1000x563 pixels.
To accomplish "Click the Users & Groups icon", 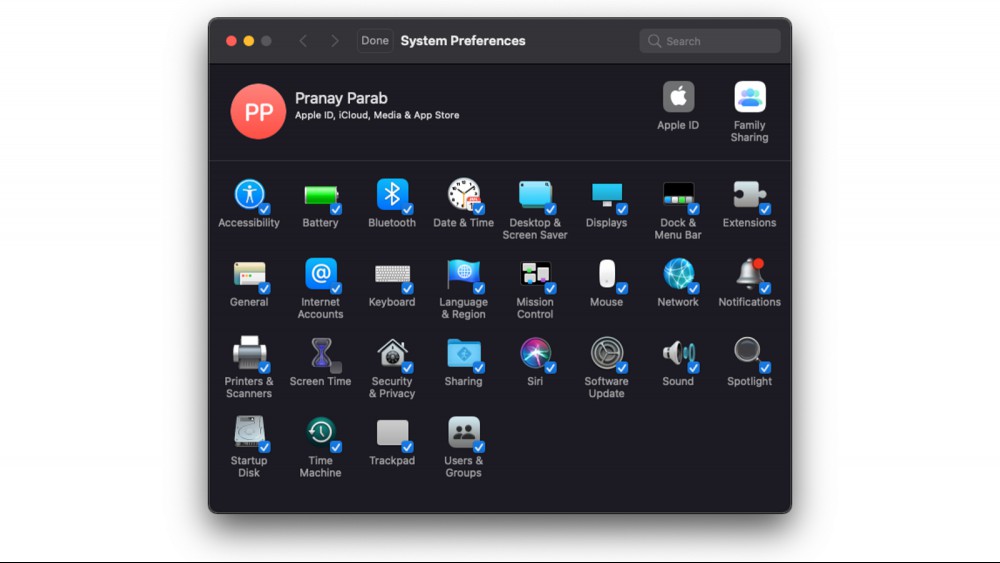I will point(464,432).
